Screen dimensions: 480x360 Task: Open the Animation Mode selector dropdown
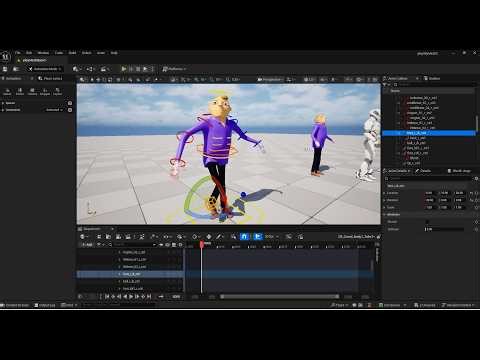click(x=45, y=69)
